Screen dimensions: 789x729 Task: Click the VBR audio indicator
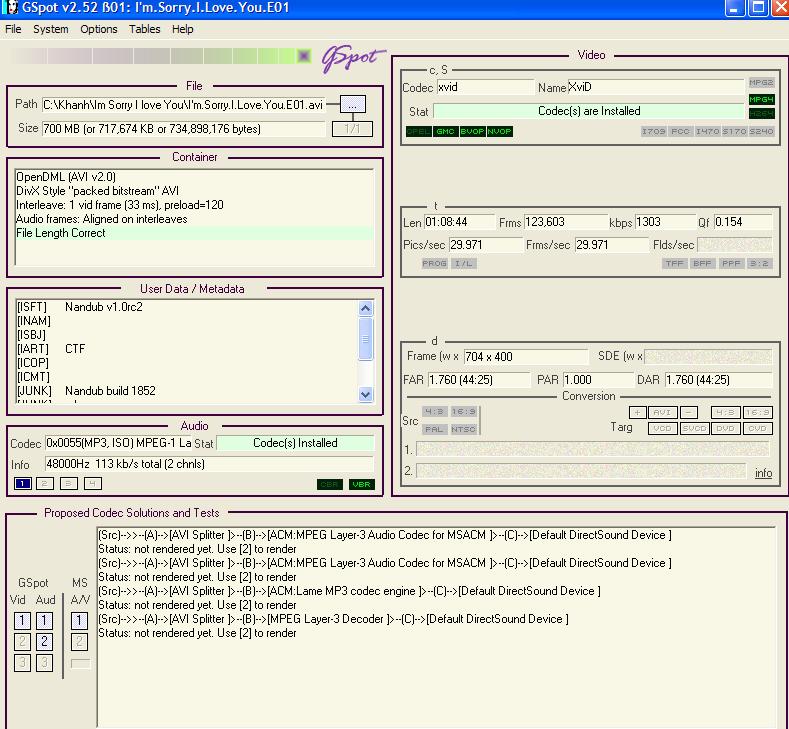[361, 484]
